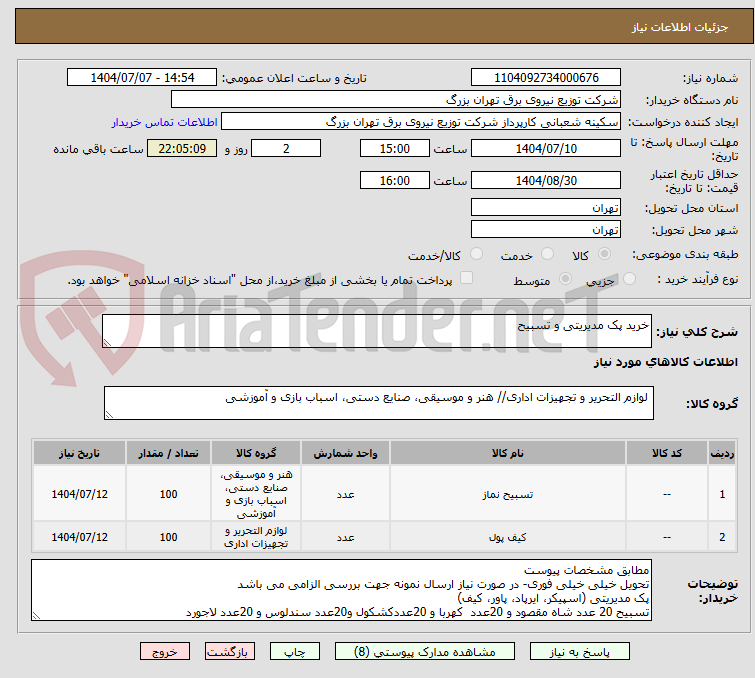Viewport: 755px width, 678px height.
Task: Click the request creator field 'سکینه شعبانی'
Action: point(421,122)
